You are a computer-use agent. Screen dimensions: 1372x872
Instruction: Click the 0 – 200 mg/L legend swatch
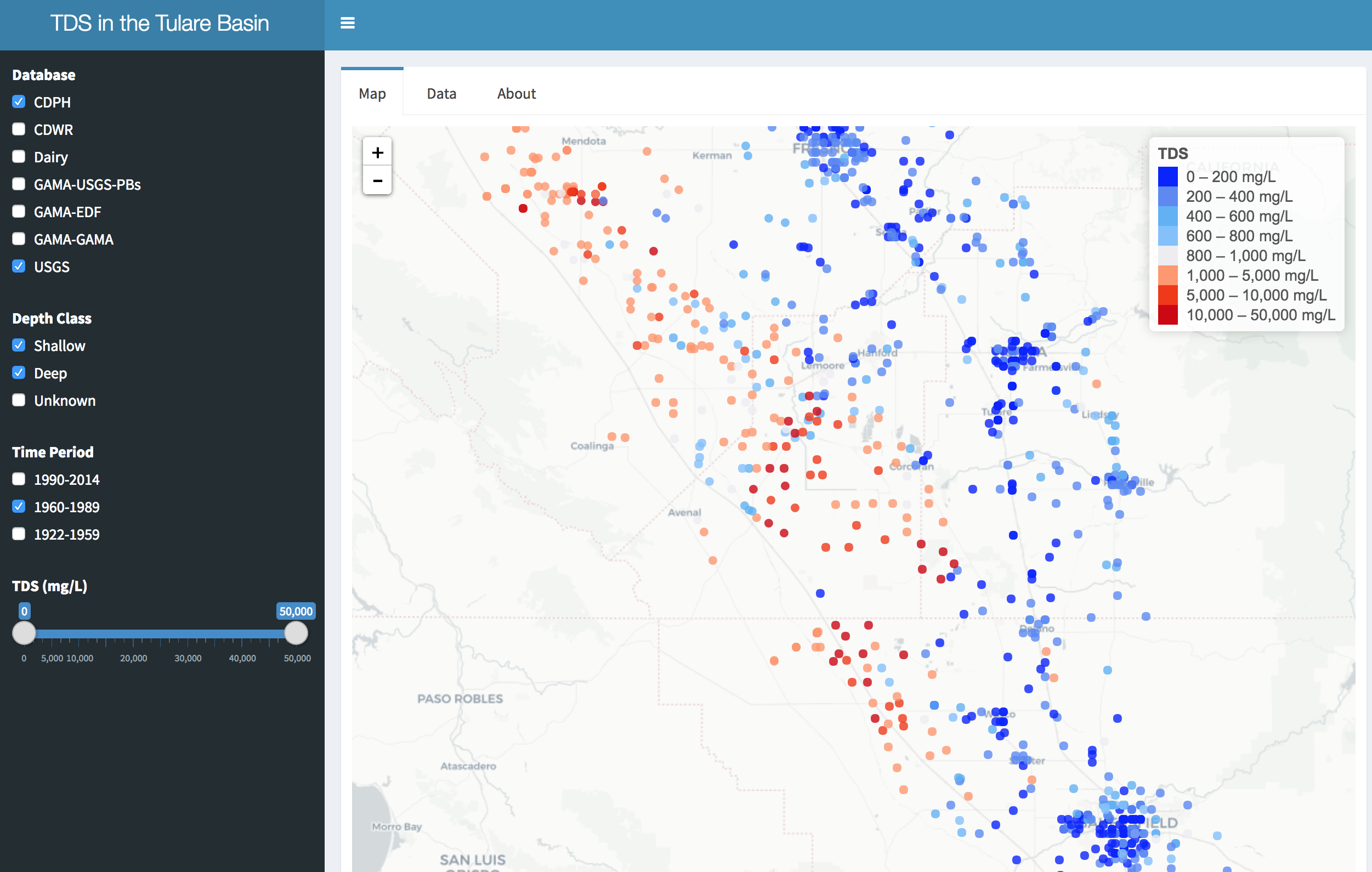(1167, 177)
